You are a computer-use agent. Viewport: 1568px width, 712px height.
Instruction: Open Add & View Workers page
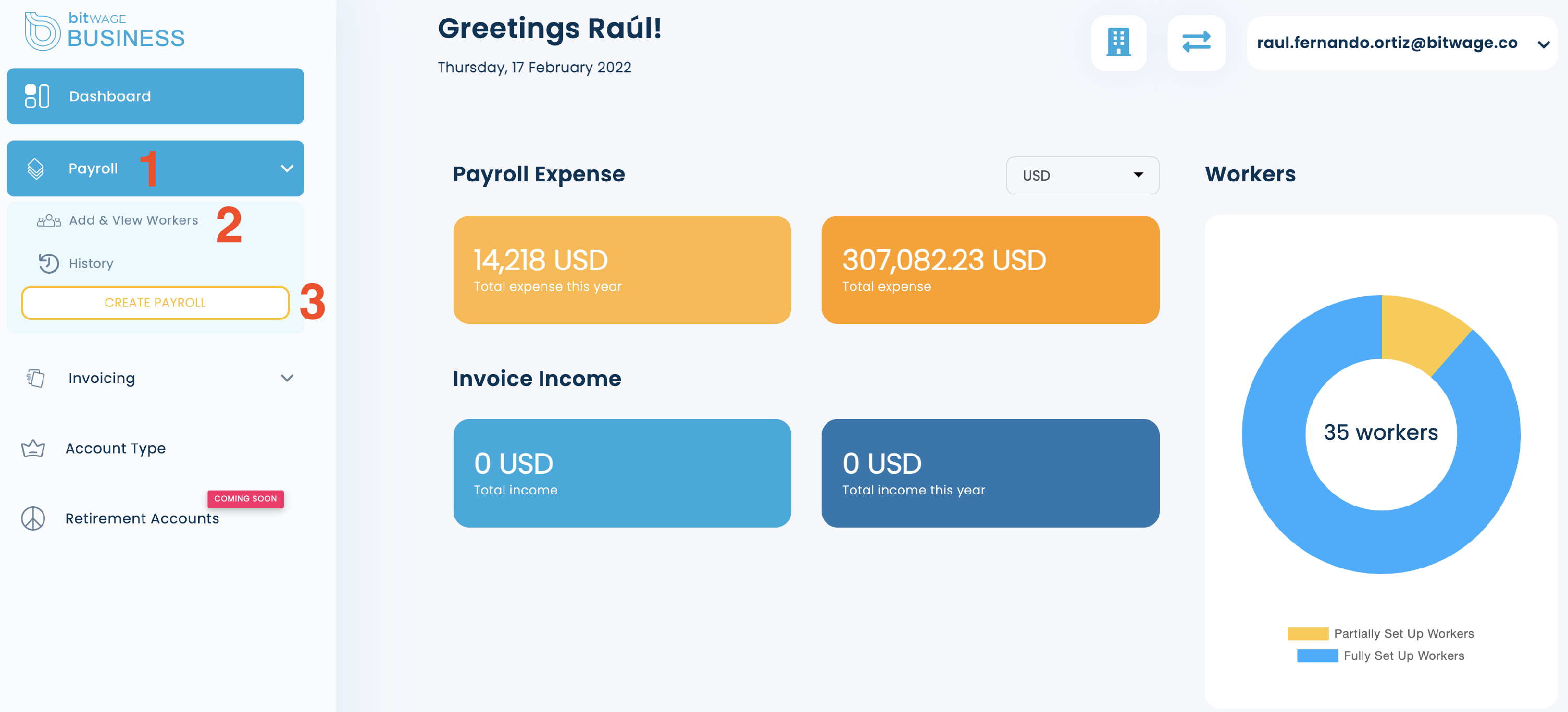click(133, 220)
